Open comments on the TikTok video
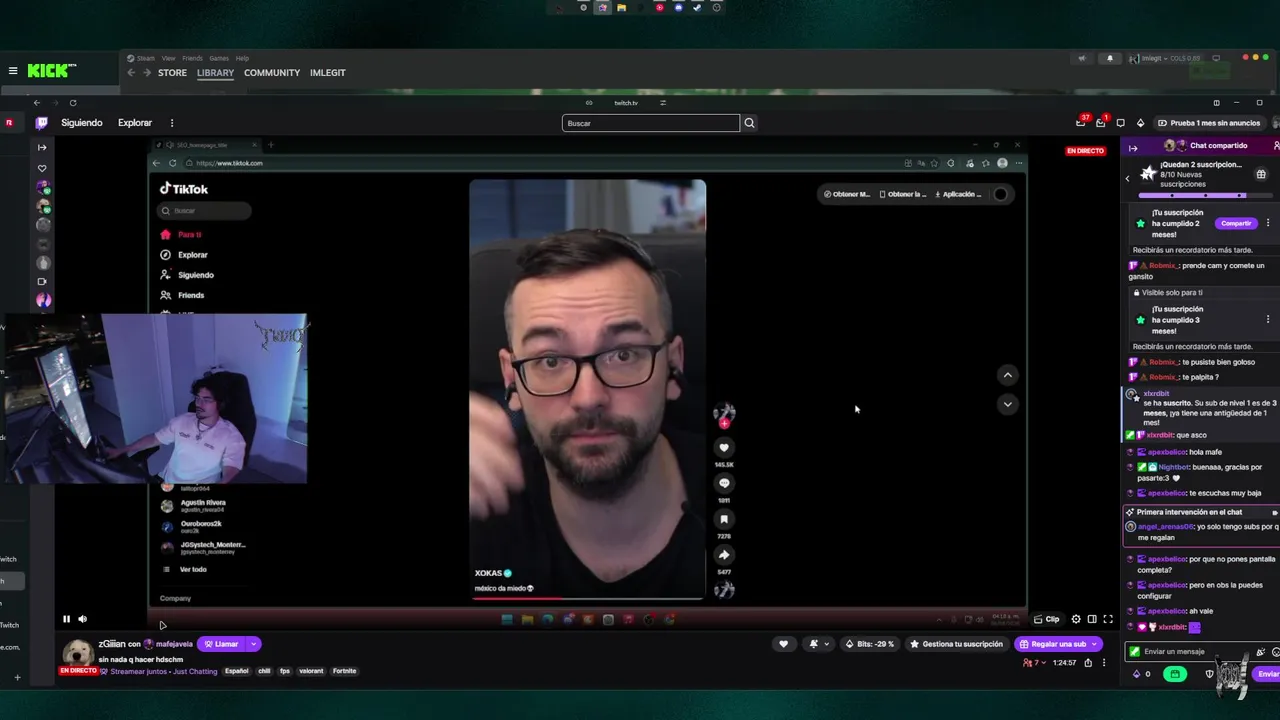Screen dimensions: 1280x720 click(x=724, y=483)
